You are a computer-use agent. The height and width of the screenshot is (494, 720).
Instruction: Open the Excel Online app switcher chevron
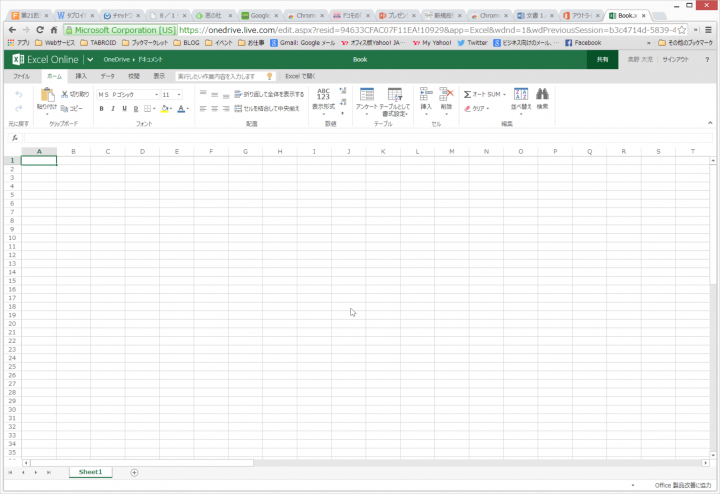click(x=90, y=60)
